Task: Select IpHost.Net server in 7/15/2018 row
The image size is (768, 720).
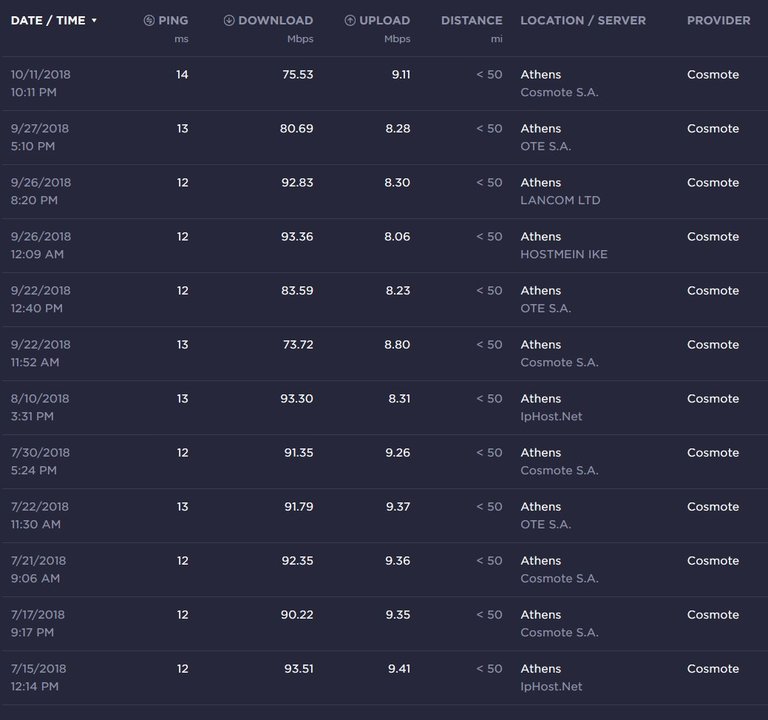Action: click(x=551, y=686)
